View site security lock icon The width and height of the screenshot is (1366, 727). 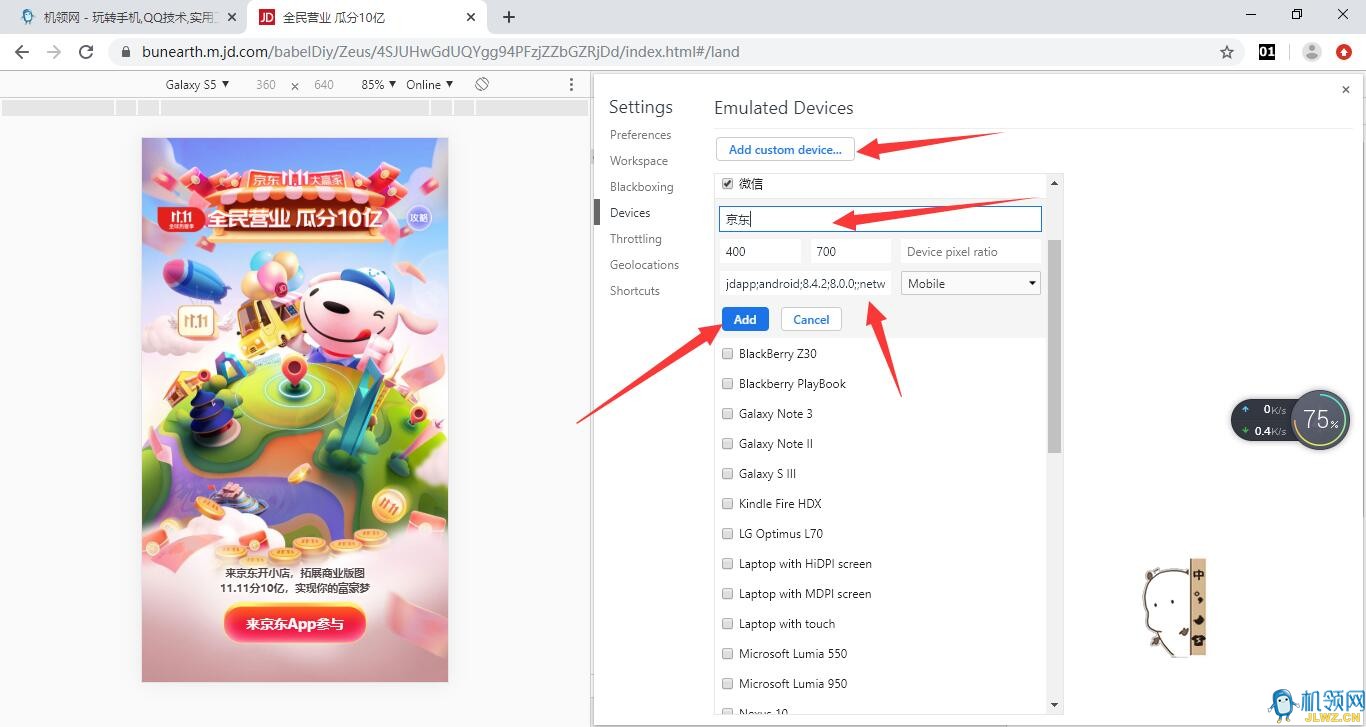125,52
